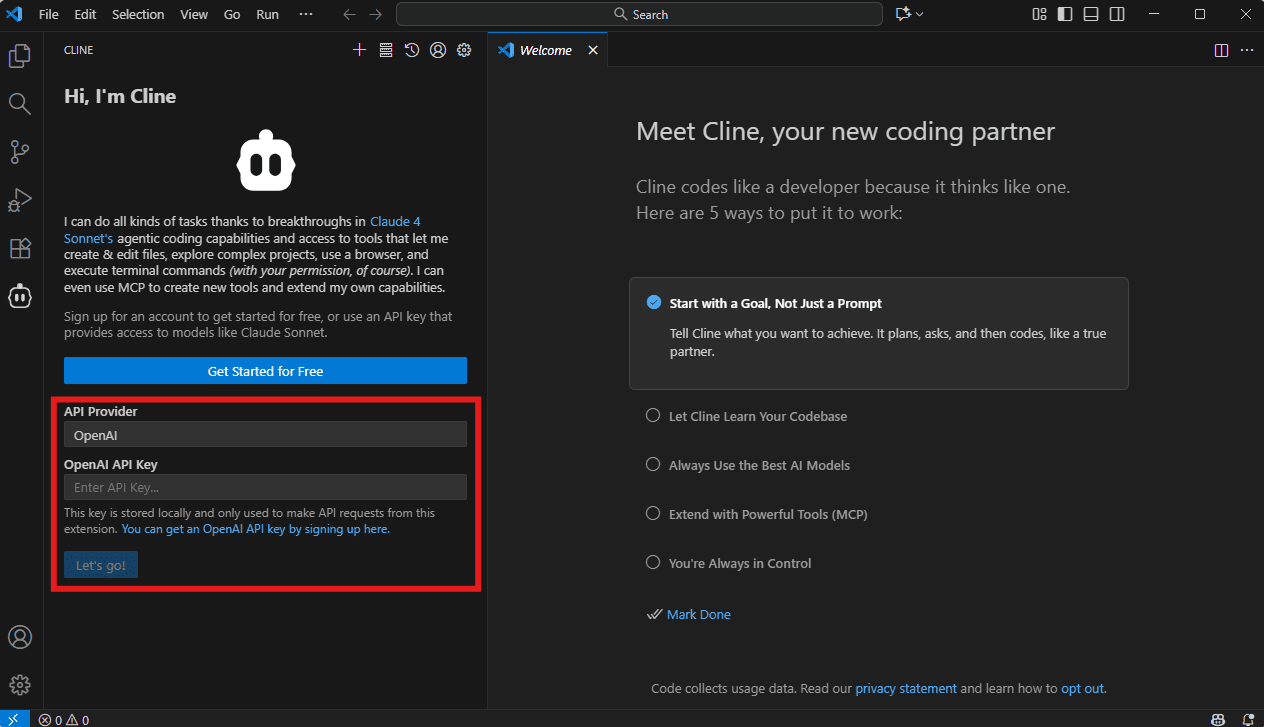Select 'Always Use the Best AI Models' step

click(759, 465)
